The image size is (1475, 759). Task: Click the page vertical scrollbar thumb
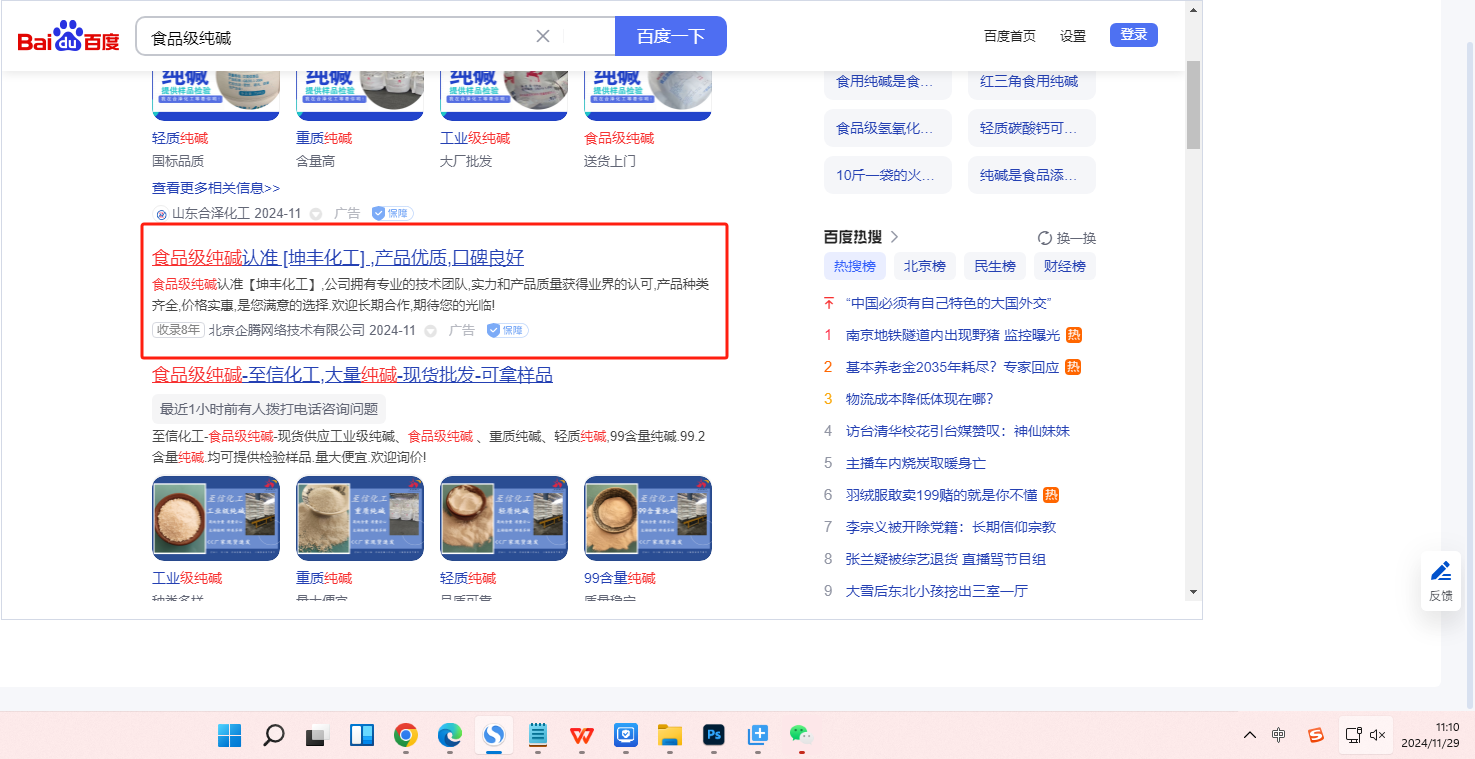(1193, 105)
